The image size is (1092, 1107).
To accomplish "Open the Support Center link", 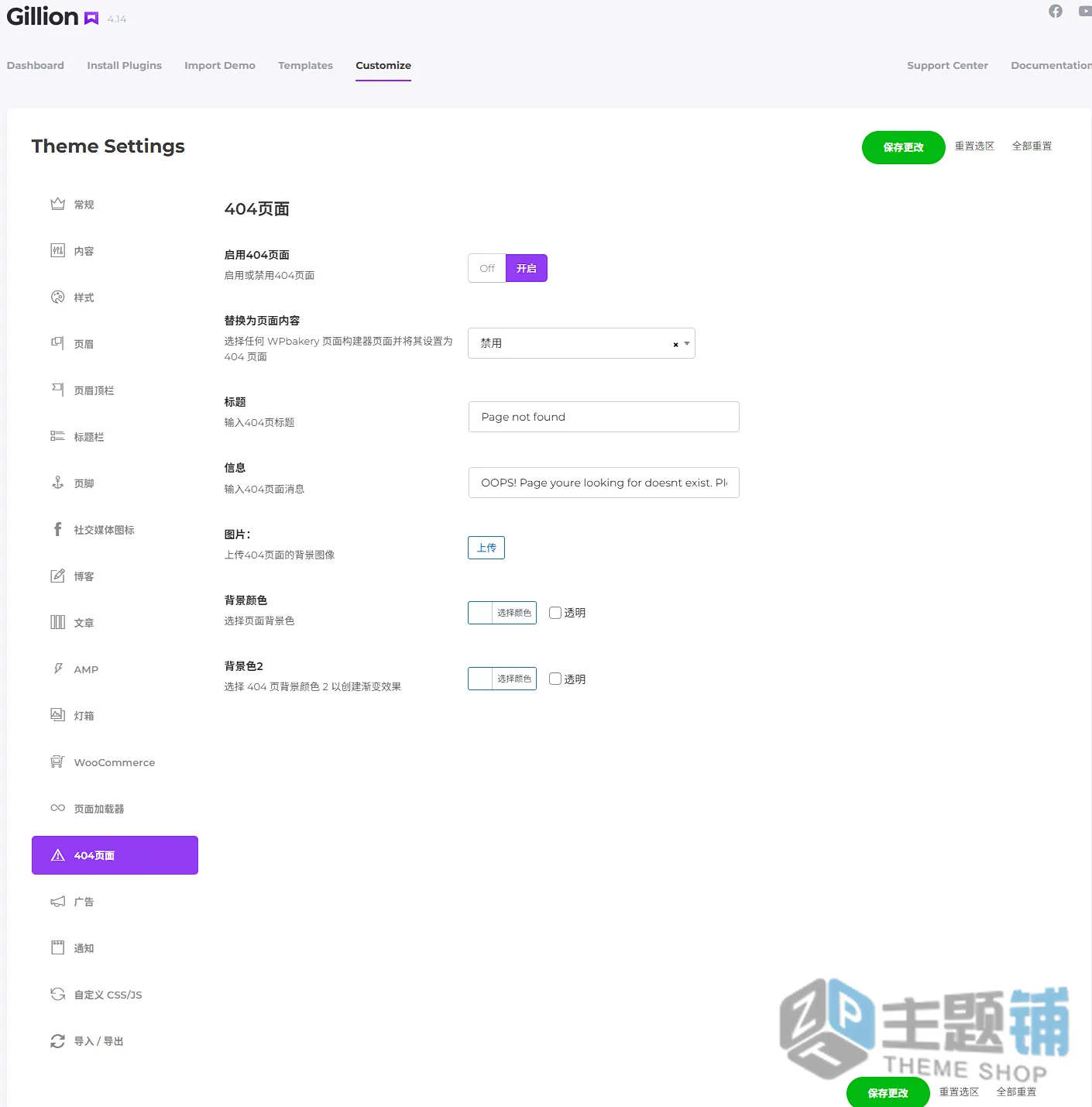I will 948,65.
